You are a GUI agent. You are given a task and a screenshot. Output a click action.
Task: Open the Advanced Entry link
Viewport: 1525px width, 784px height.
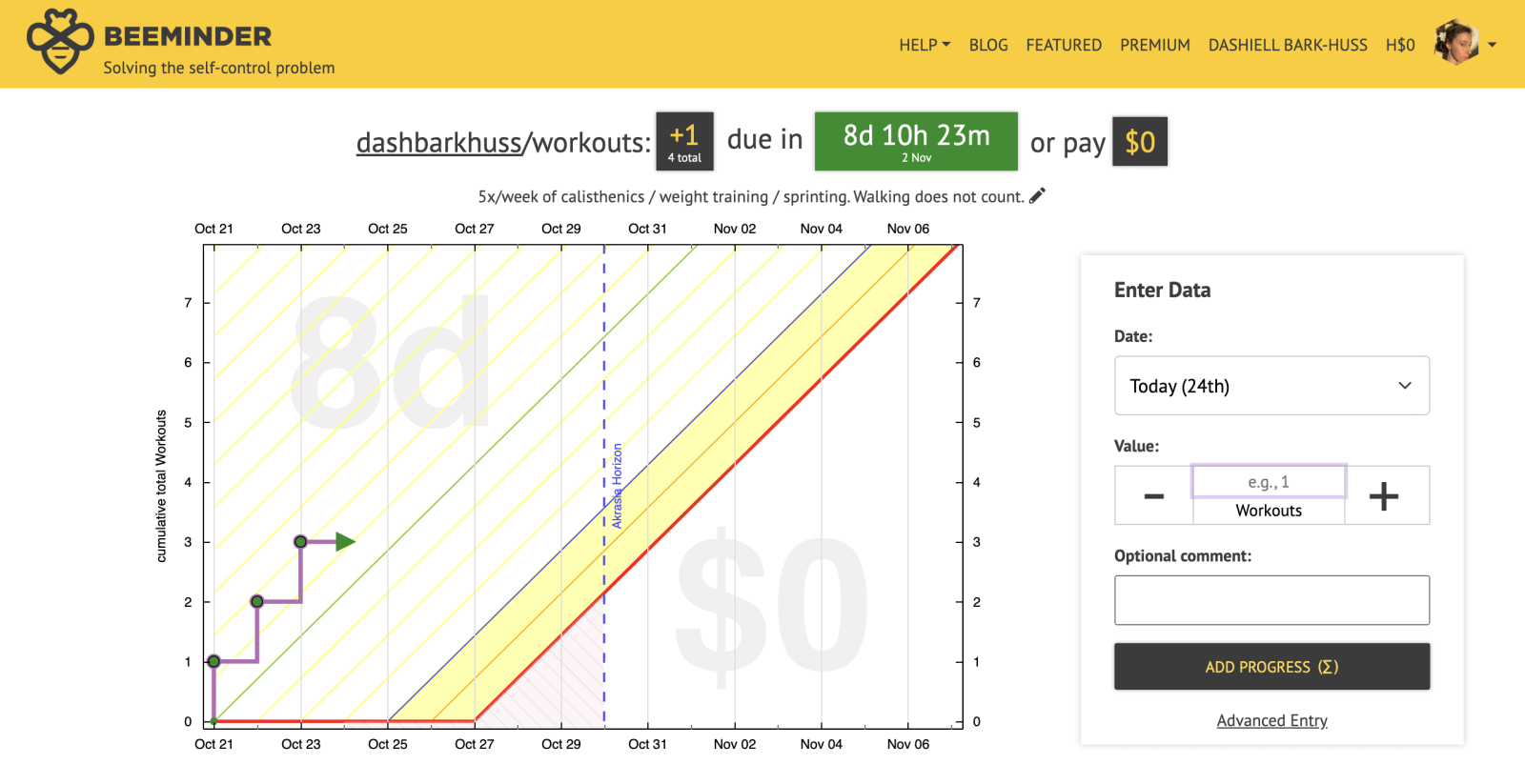pyautogui.click(x=1271, y=721)
